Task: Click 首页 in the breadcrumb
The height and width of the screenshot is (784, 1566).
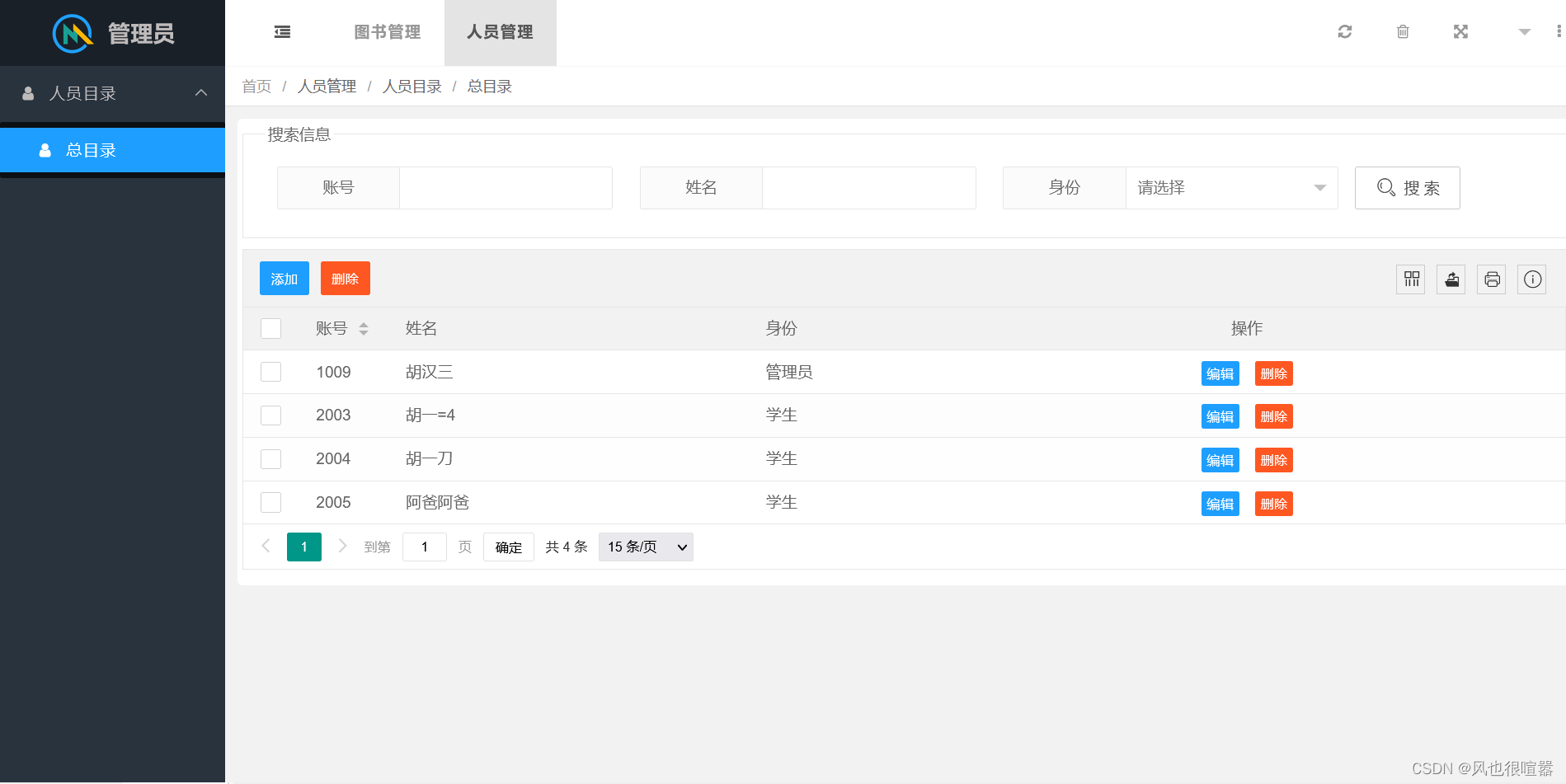Action: click(x=256, y=87)
